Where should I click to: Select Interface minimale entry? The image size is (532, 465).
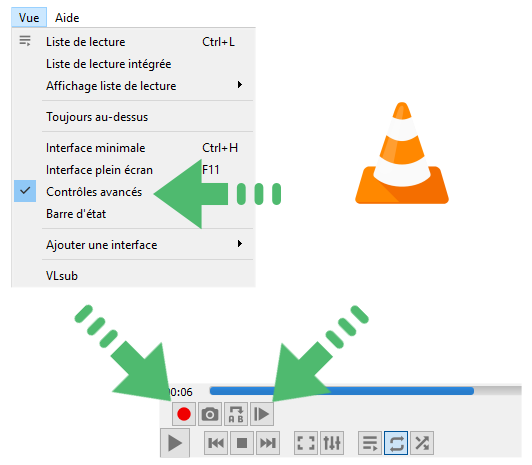tap(134, 148)
